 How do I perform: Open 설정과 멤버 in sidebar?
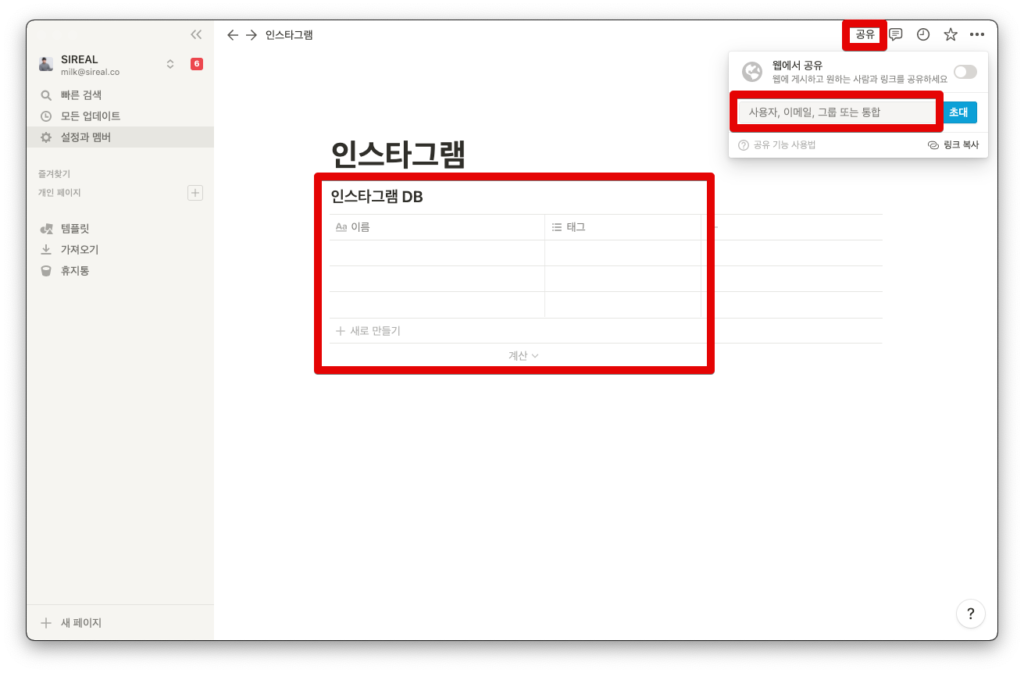[x=120, y=137]
